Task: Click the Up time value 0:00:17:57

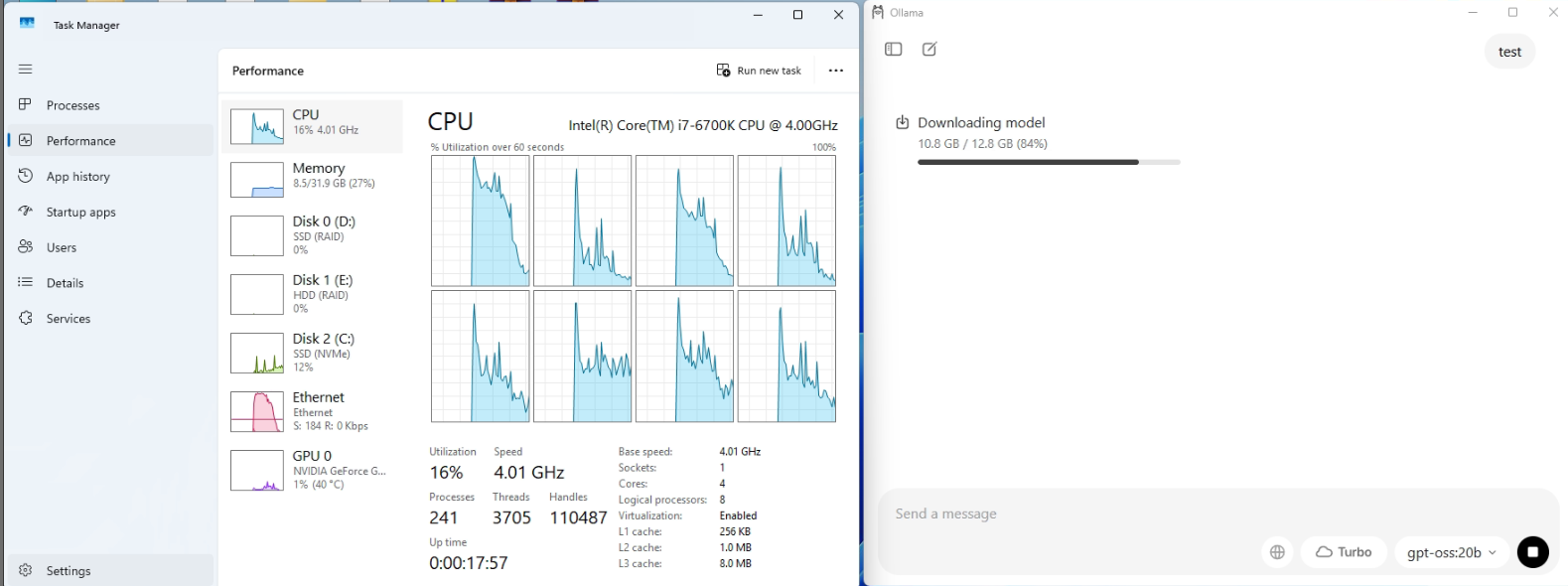Action: pos(469,563)
